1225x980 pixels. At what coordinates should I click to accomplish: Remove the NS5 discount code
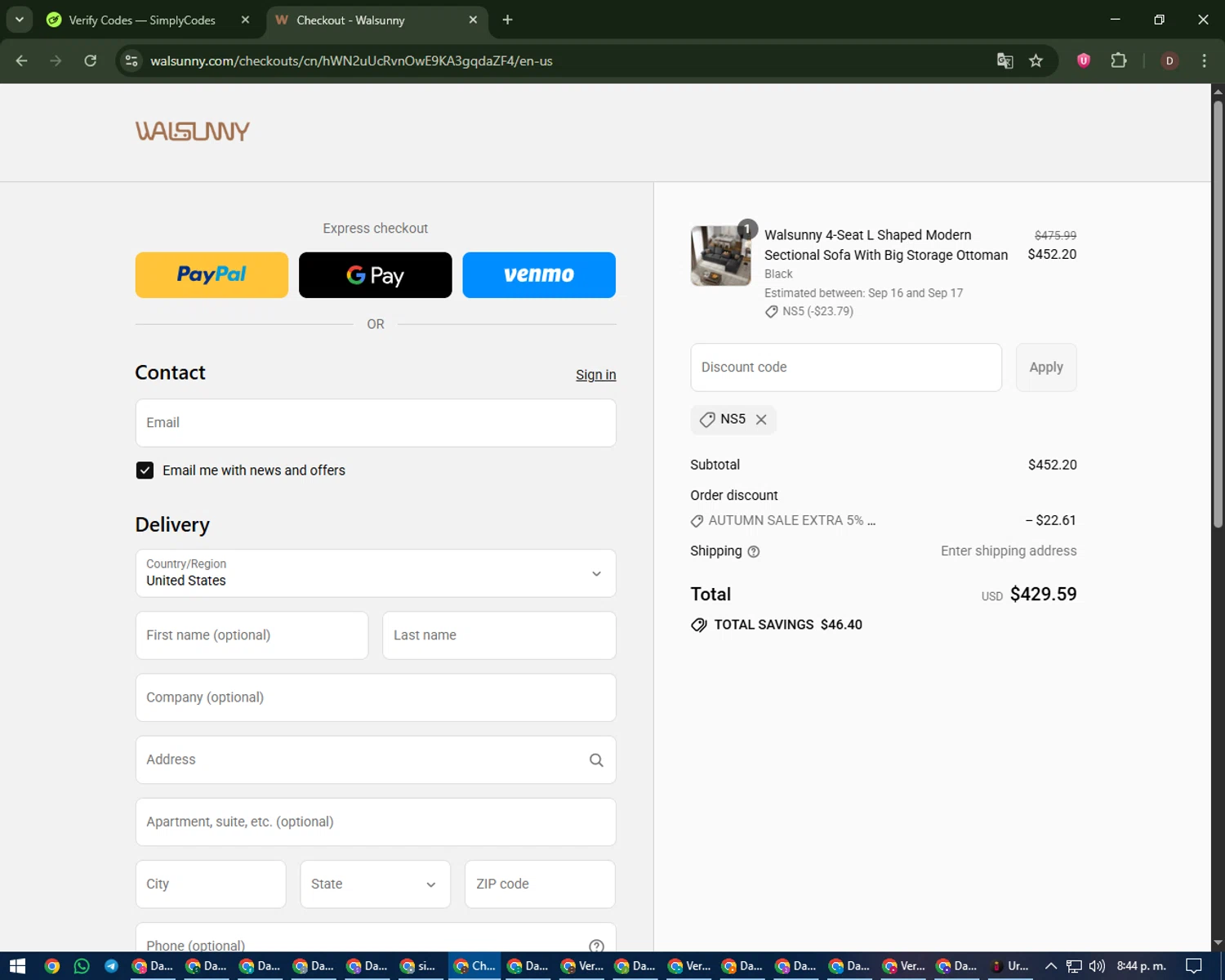tap(761, 420)
